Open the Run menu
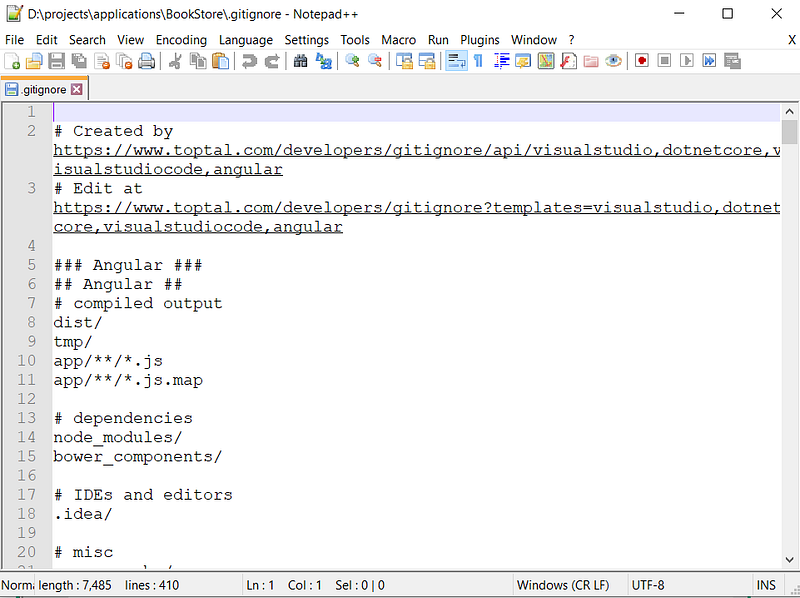The height and width of the screenshot is (598, 800). 438,40
